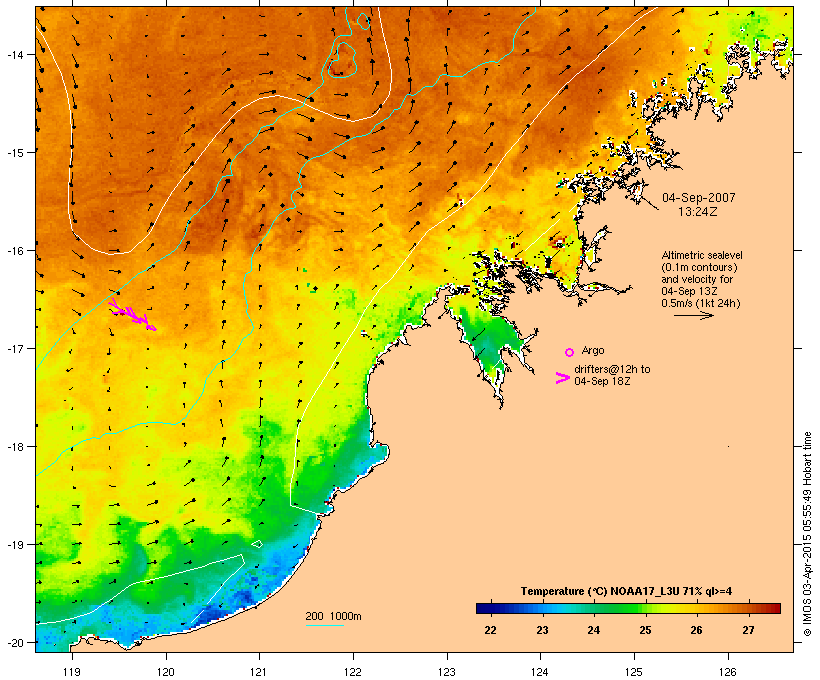Click longitude axis label 125
The width and height of the screenshot is (820, 680).
[634, 672]
